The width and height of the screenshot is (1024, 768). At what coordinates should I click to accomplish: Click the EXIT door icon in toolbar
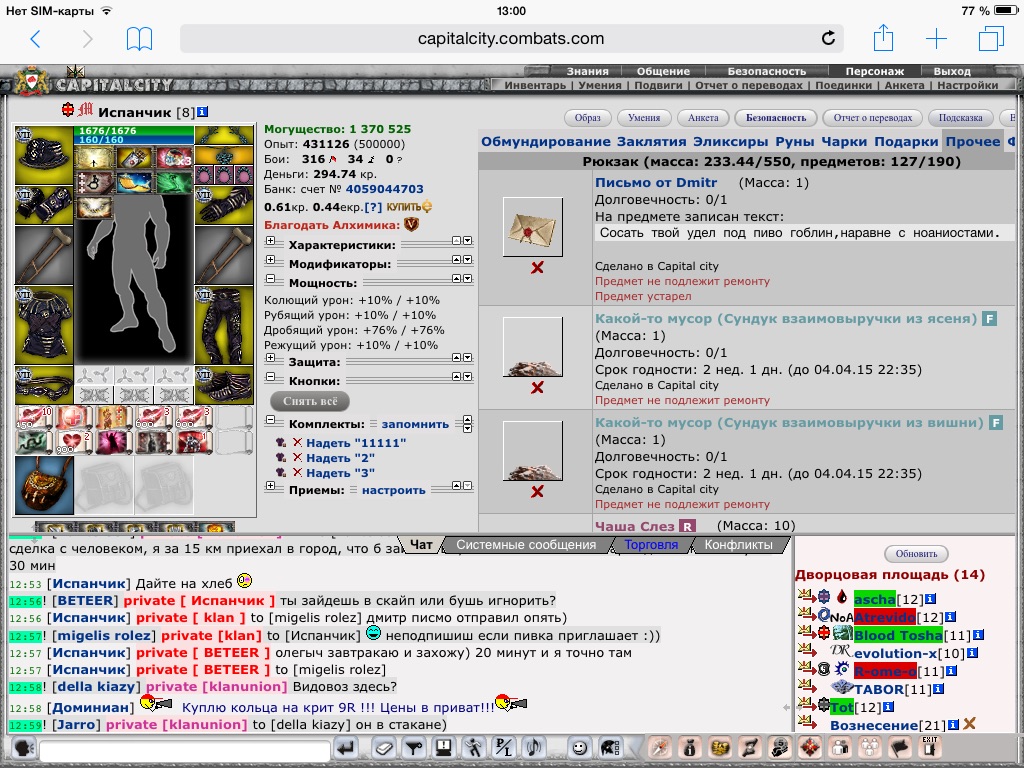pyautogui.click(x=930, y=748)
